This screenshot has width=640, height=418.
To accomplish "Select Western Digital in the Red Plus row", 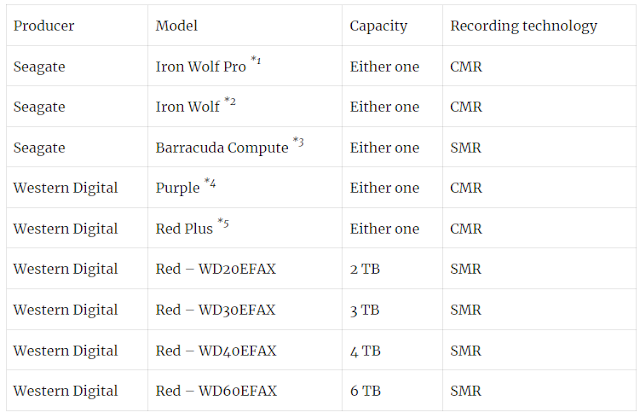I will coord(66,229).
